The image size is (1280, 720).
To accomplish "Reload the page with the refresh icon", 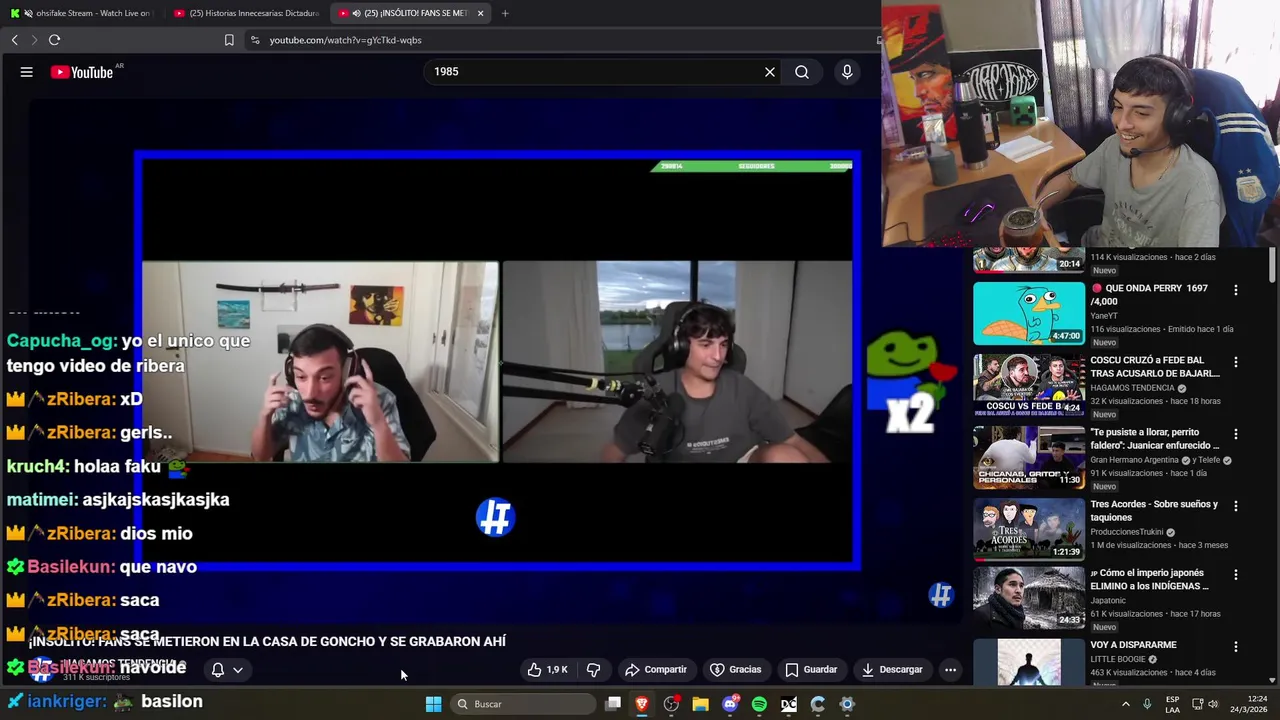I will point(54,40).
